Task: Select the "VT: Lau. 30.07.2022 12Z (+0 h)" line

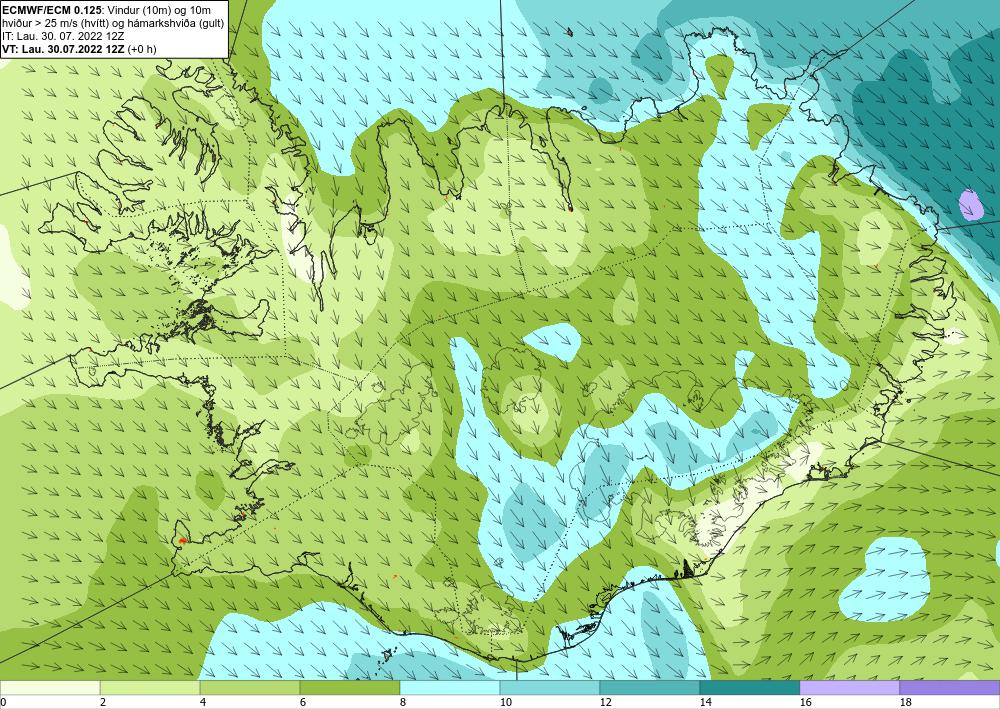Action: (79, 49)
